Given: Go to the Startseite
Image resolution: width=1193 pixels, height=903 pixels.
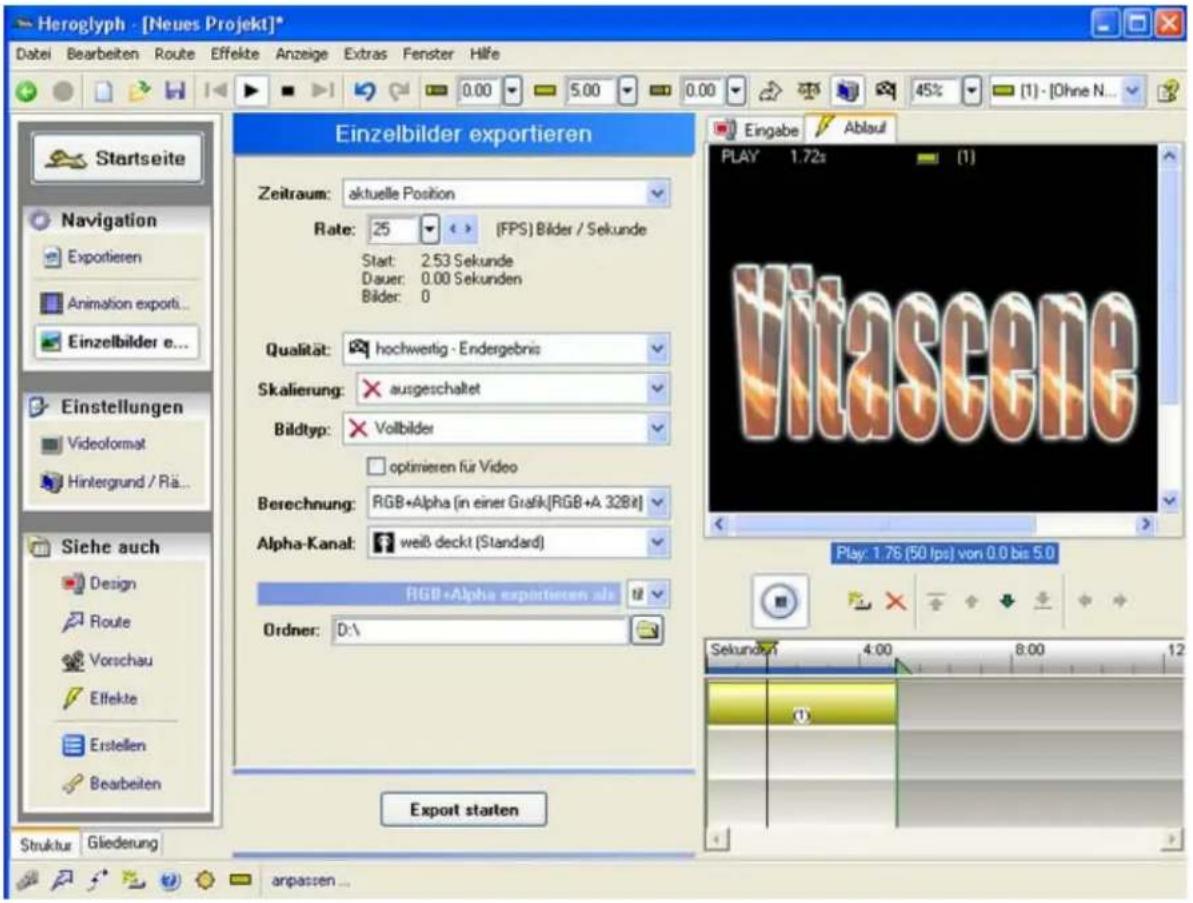Looking at the screenshot, I should [118, 158].
